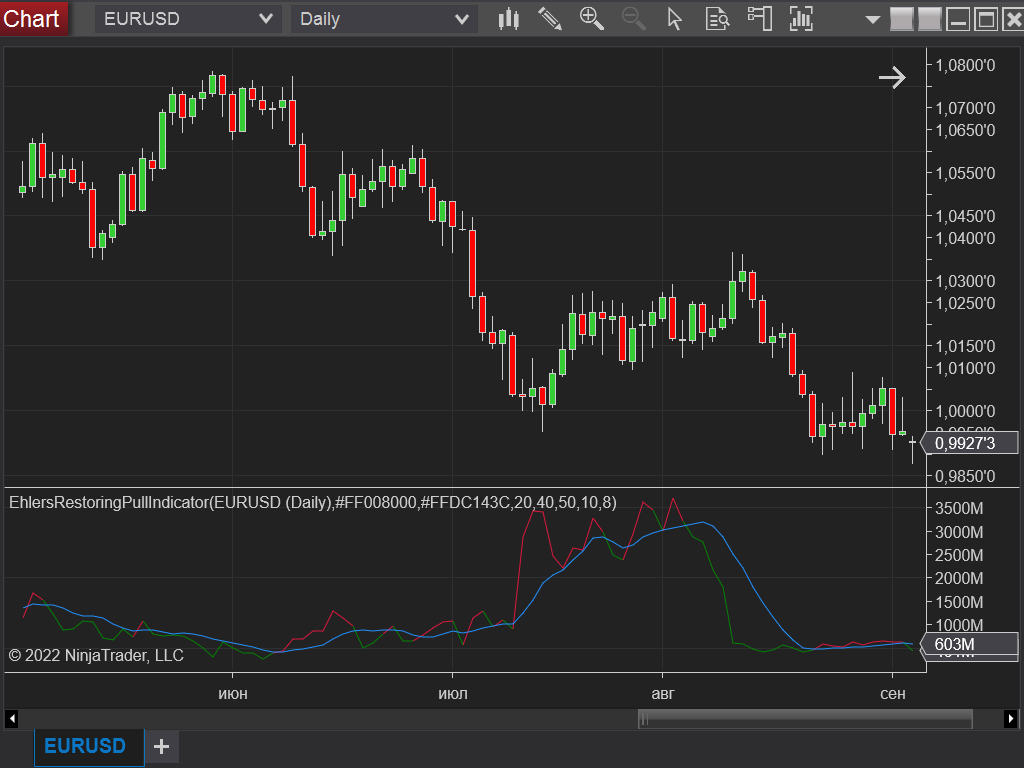
Task: Click the zoom out magnifier icon
Action: click(633, 18)
